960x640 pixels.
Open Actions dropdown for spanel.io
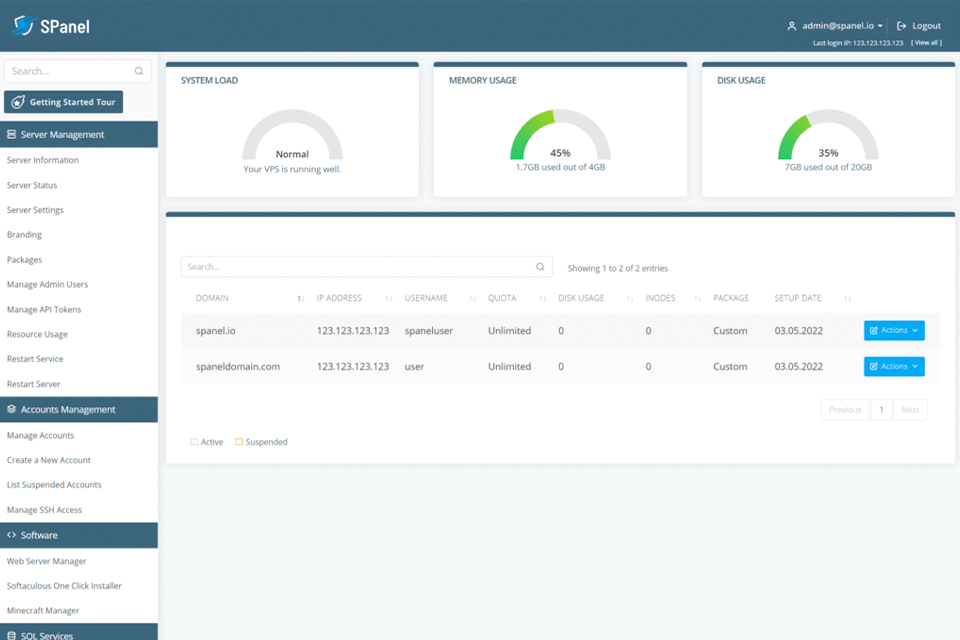[894, 330]
